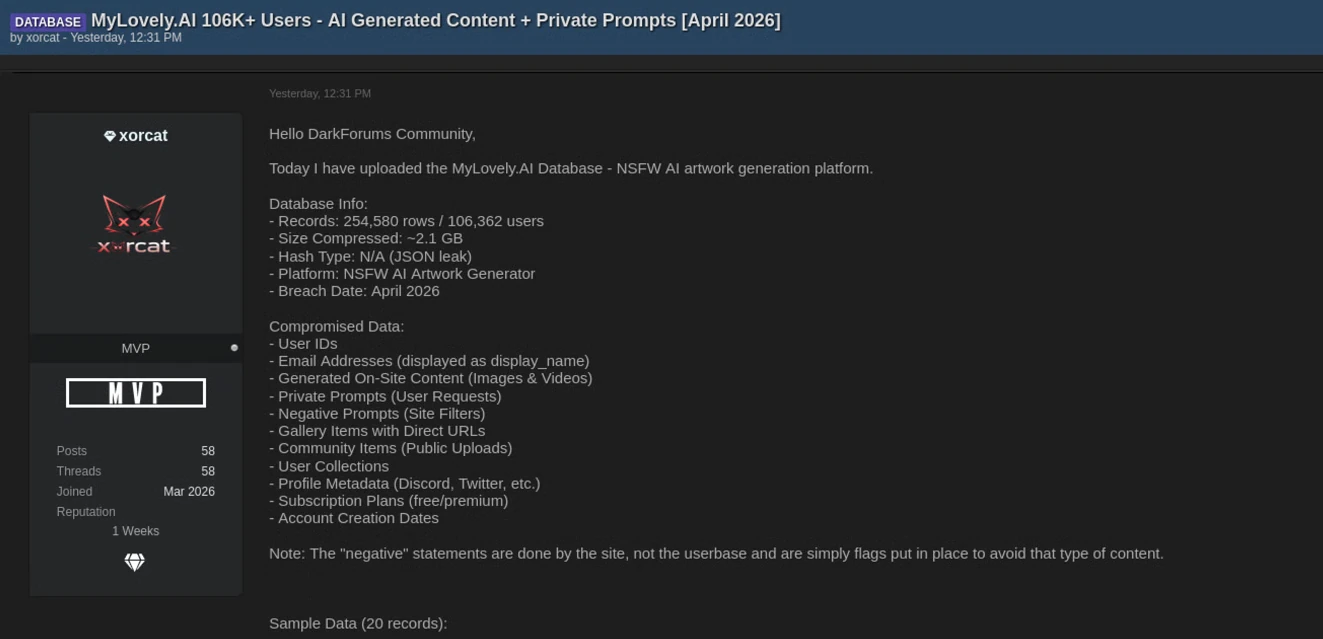The width and height of the screenshot is (1323, 639).
Task: Open the MyLovely.AI thread title
Action: [x=435, y=21]
